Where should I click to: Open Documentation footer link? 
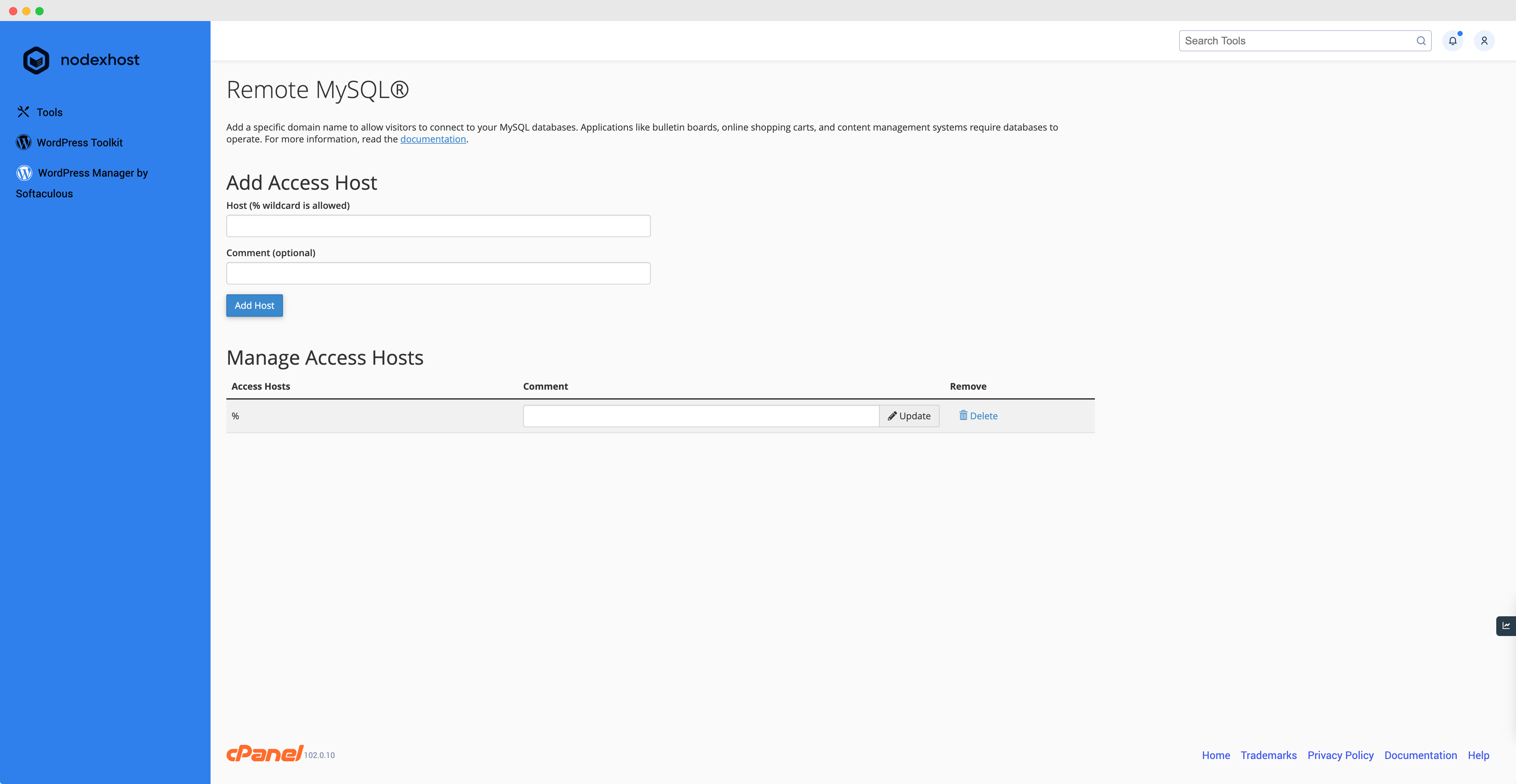(x=1421, y=755)
